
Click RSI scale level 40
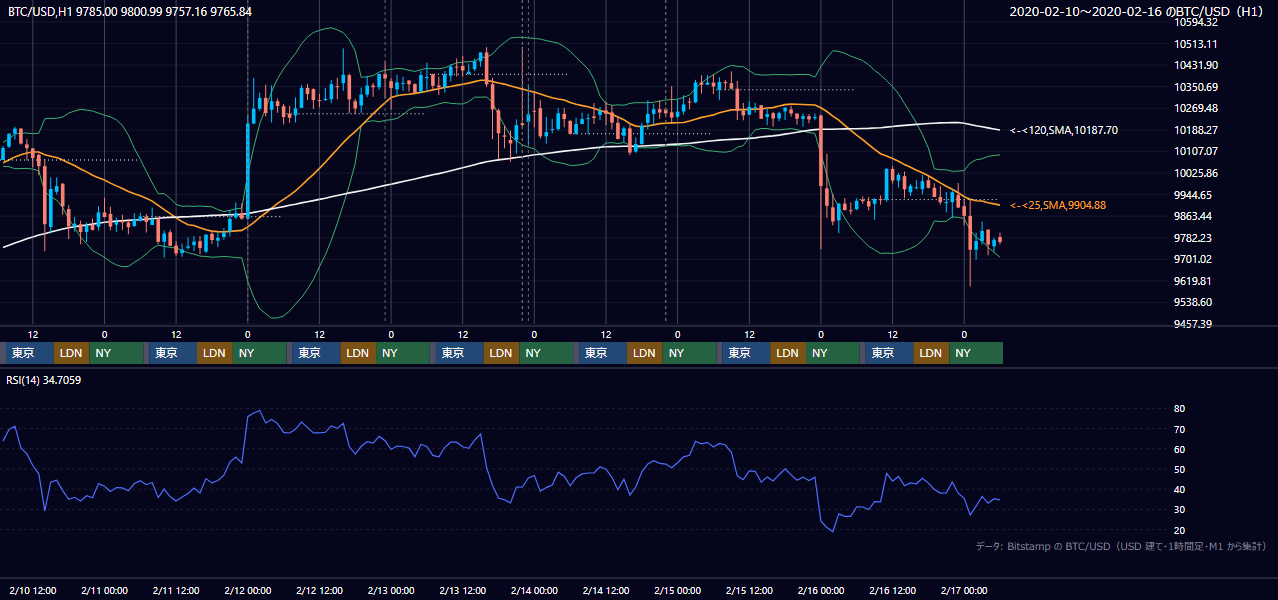click(x=1179, y=489)
